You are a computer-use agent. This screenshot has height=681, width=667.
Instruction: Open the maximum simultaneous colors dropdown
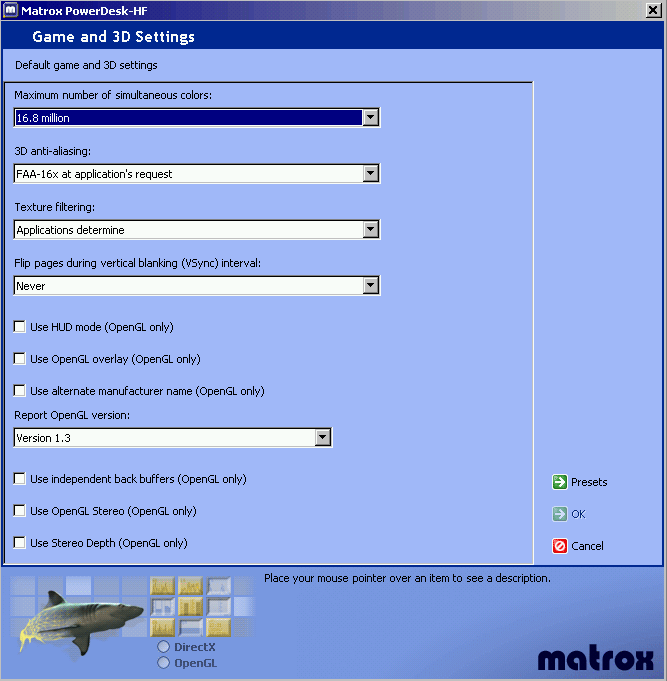pyautogui.click(x=371, y=118)
